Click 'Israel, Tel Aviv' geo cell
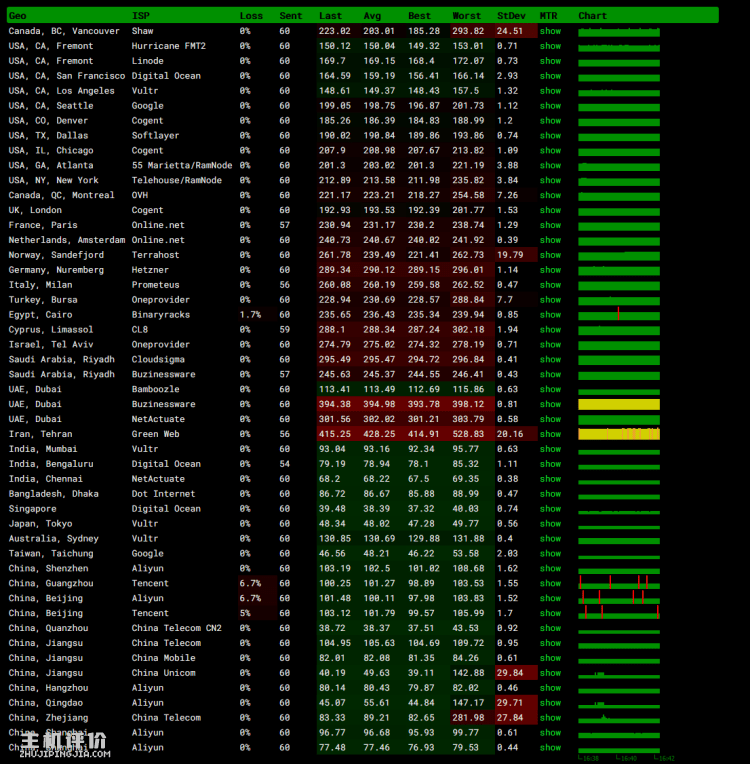Image resolution: width=750 pixels, height=764 pixels. (x=51, y=344)
